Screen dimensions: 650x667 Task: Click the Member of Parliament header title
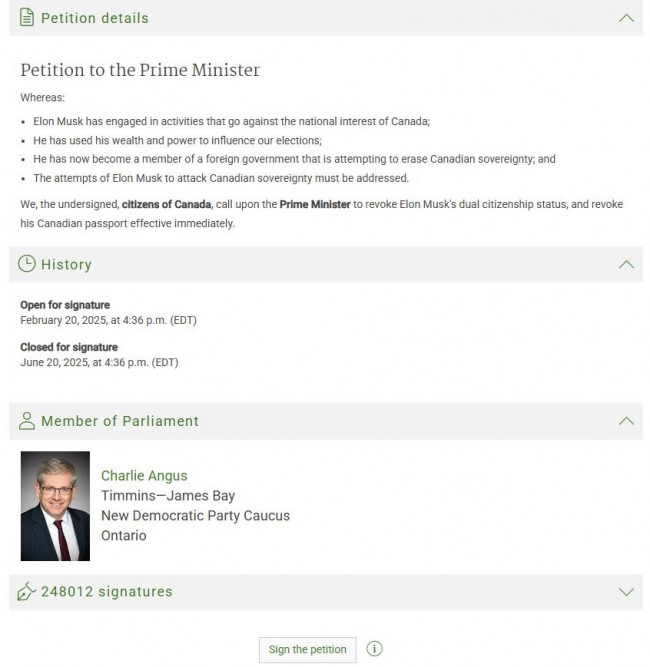(120, 421)
